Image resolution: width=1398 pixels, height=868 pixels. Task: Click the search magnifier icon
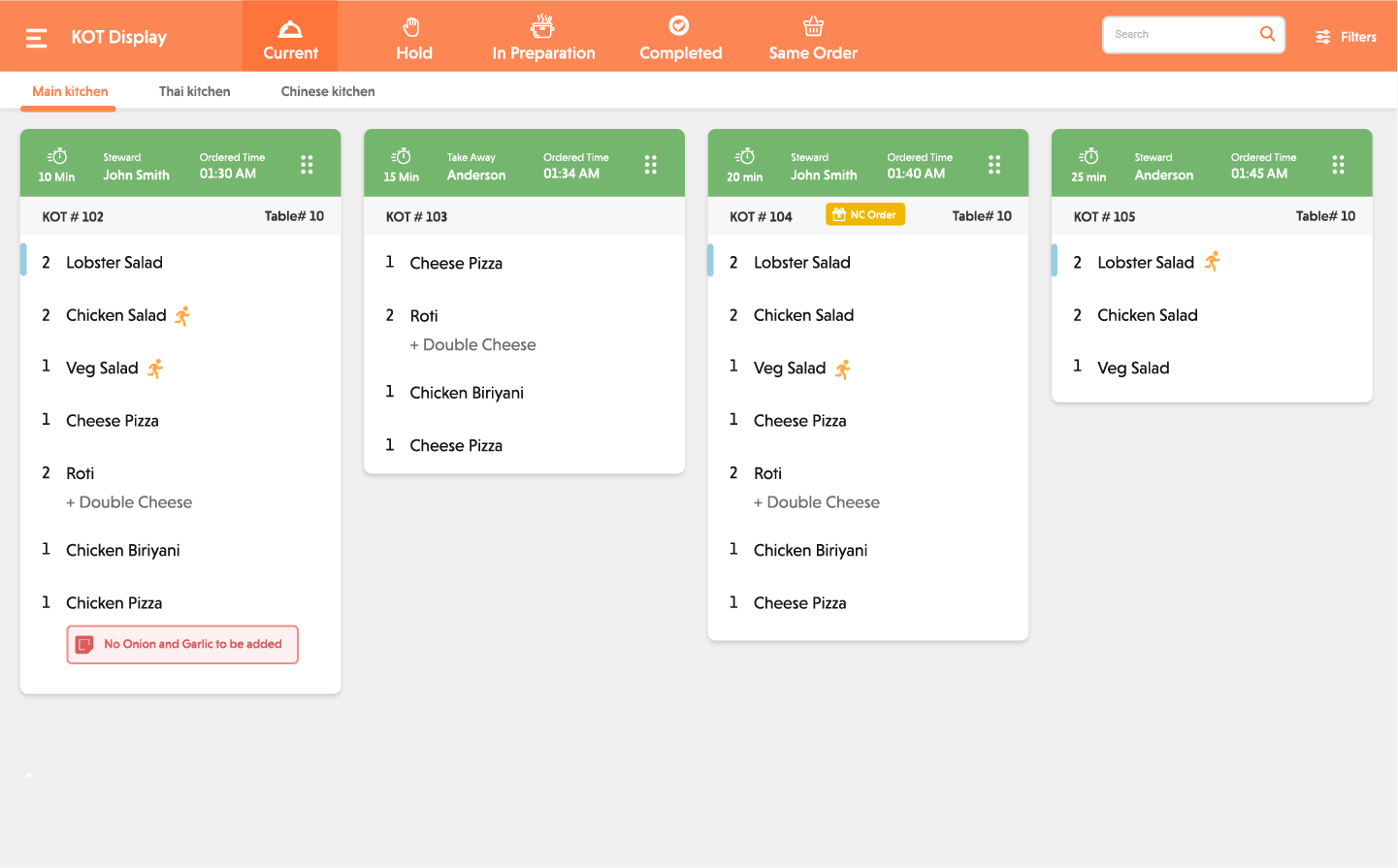[1267, 34]
